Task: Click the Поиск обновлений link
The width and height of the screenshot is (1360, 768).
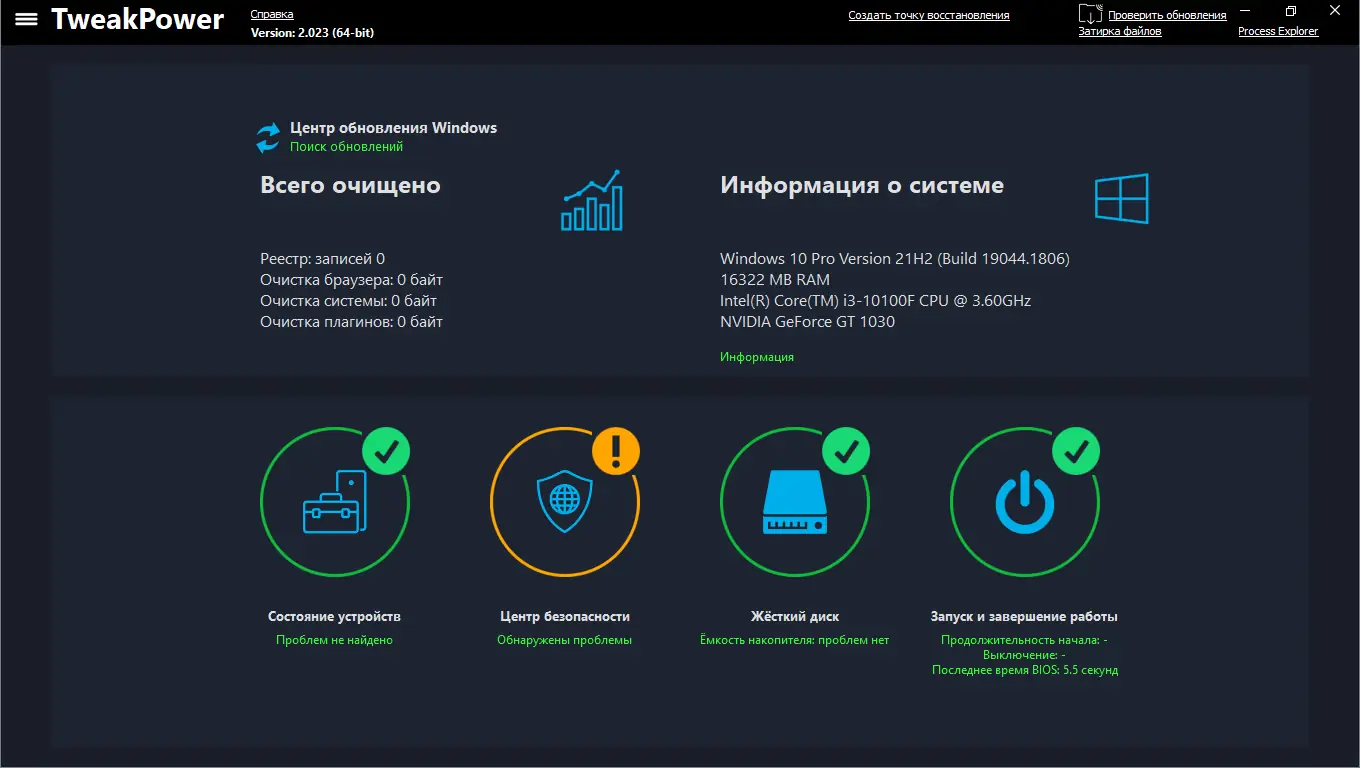Action: (347, 147)
